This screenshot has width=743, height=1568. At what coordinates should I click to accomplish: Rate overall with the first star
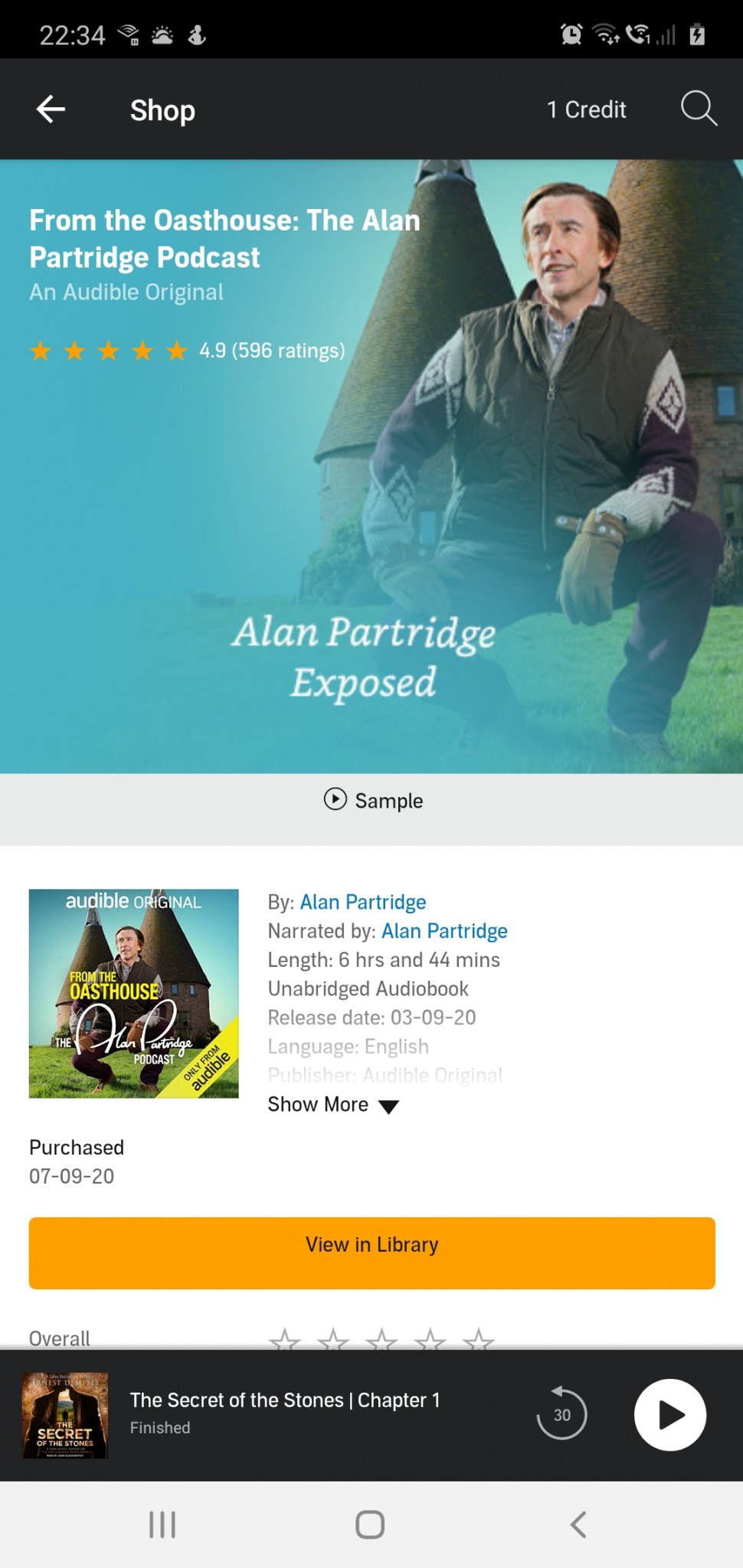pyautogui.click(x=285, y=1339)
